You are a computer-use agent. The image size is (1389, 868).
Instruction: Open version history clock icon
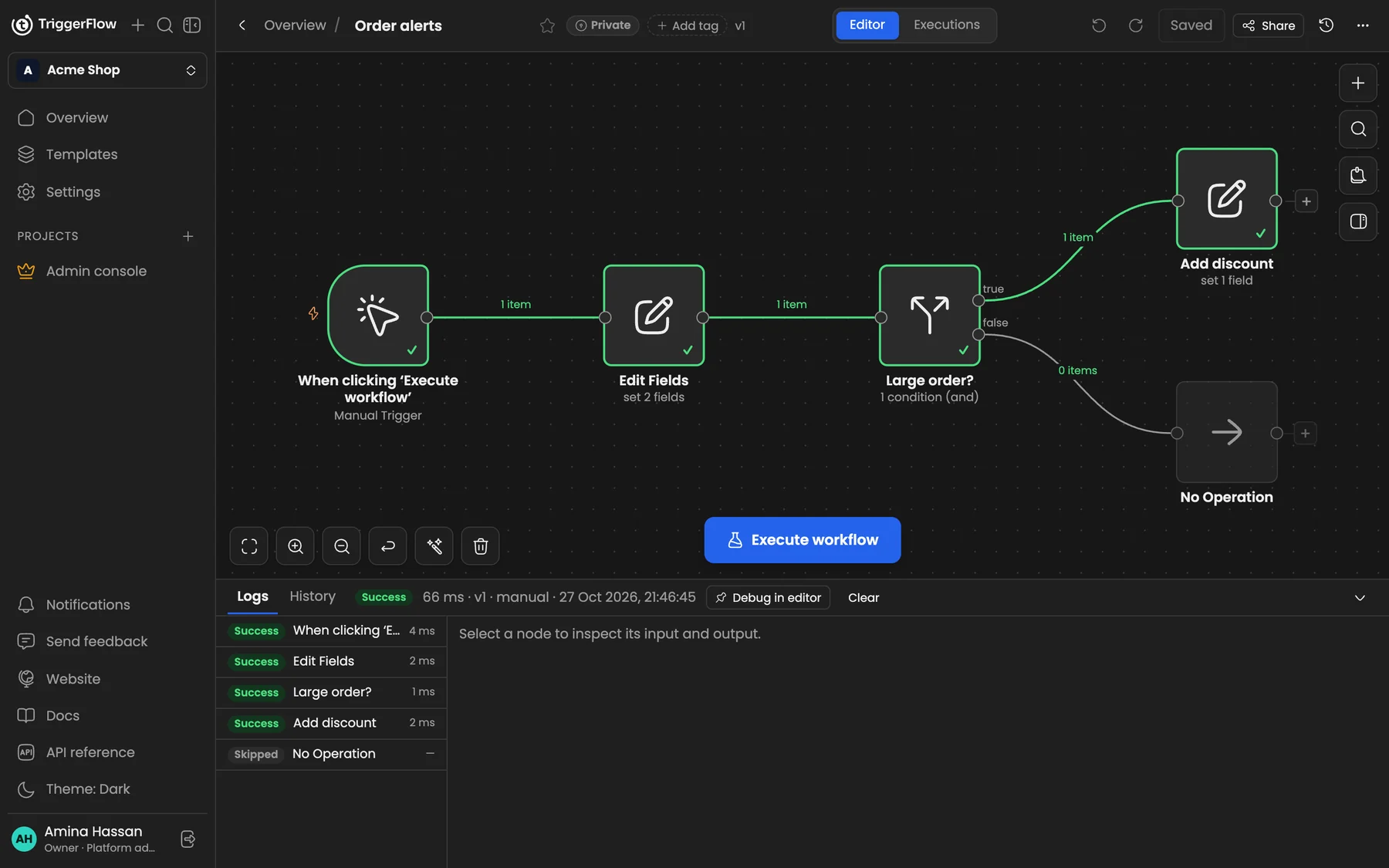click(1326, 25)
